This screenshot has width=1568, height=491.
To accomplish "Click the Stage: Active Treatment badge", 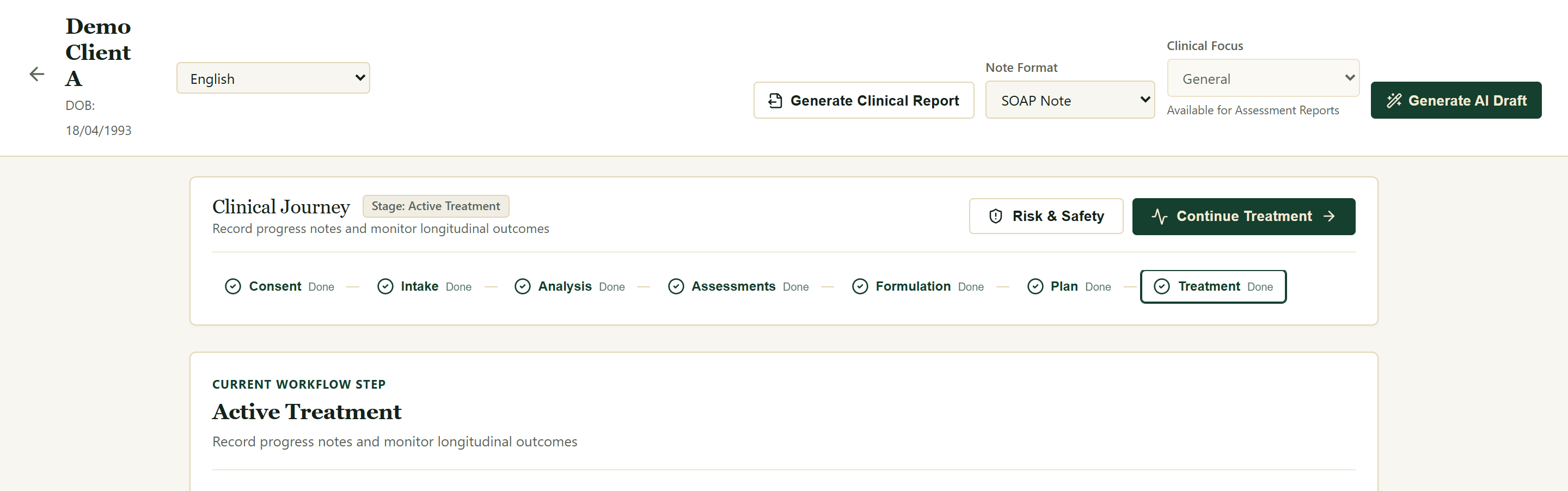I will (x=436, y=206).
